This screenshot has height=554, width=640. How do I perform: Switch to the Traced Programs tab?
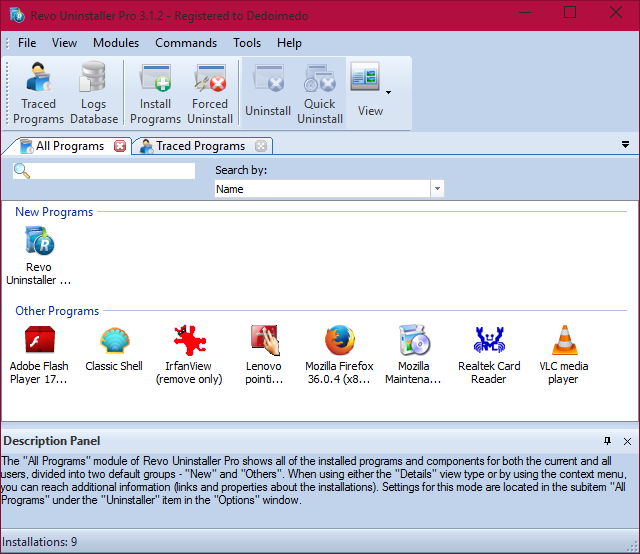coord(198,146)
